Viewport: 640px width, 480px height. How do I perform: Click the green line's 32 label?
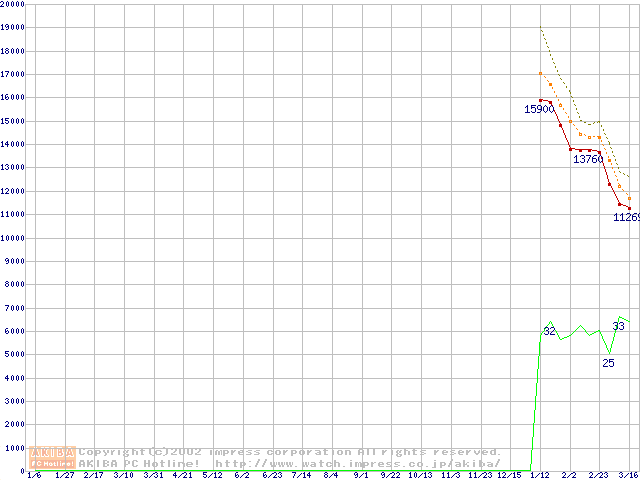549,331
